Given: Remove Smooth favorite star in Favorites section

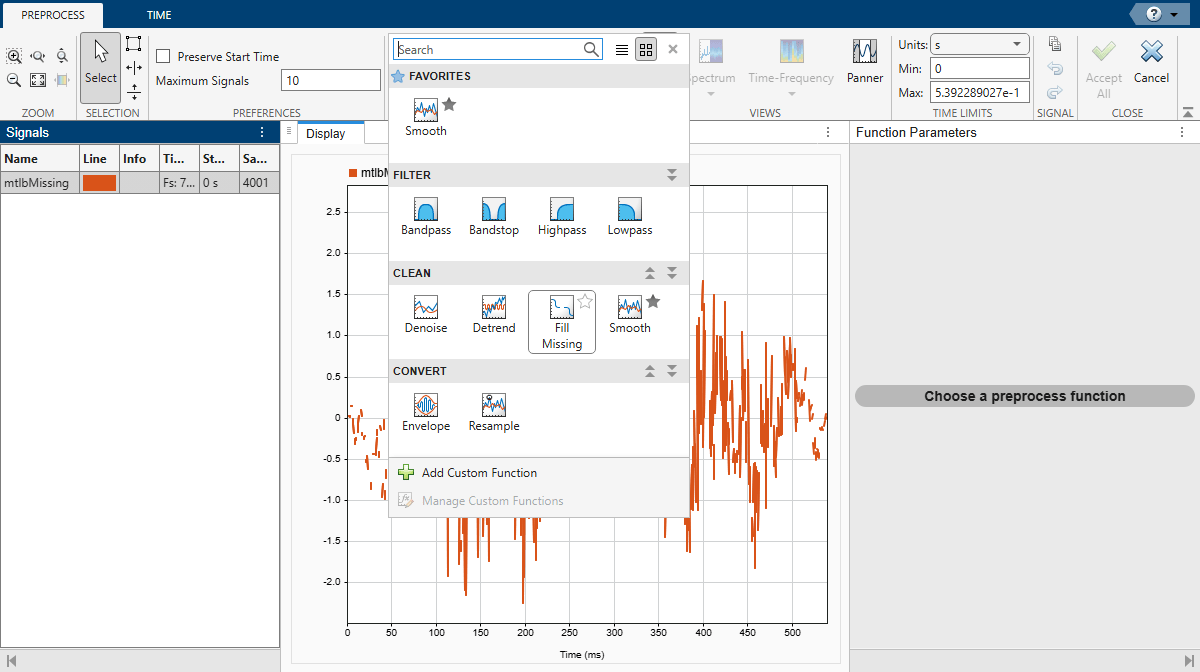Looking at the screenshot, I should [x=449, y=103].
